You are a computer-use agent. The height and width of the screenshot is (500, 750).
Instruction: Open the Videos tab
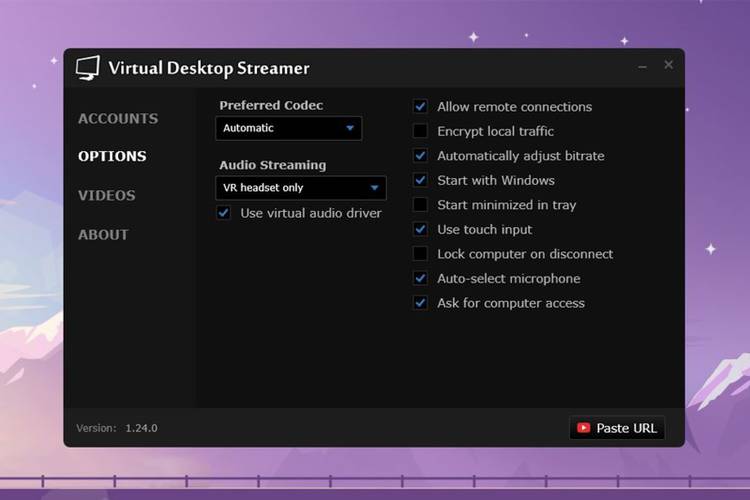(106, 195)
